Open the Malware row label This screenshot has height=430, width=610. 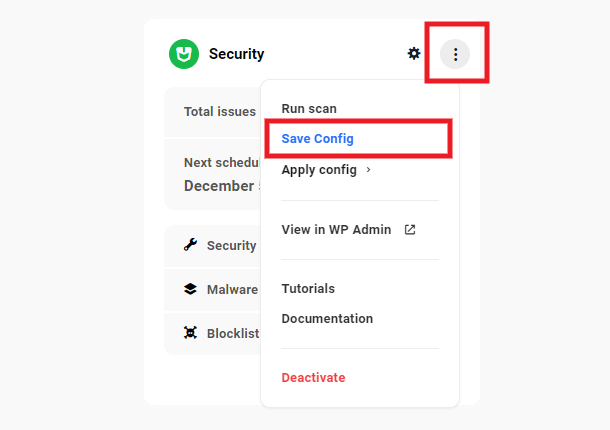click(x=232, y=289)
